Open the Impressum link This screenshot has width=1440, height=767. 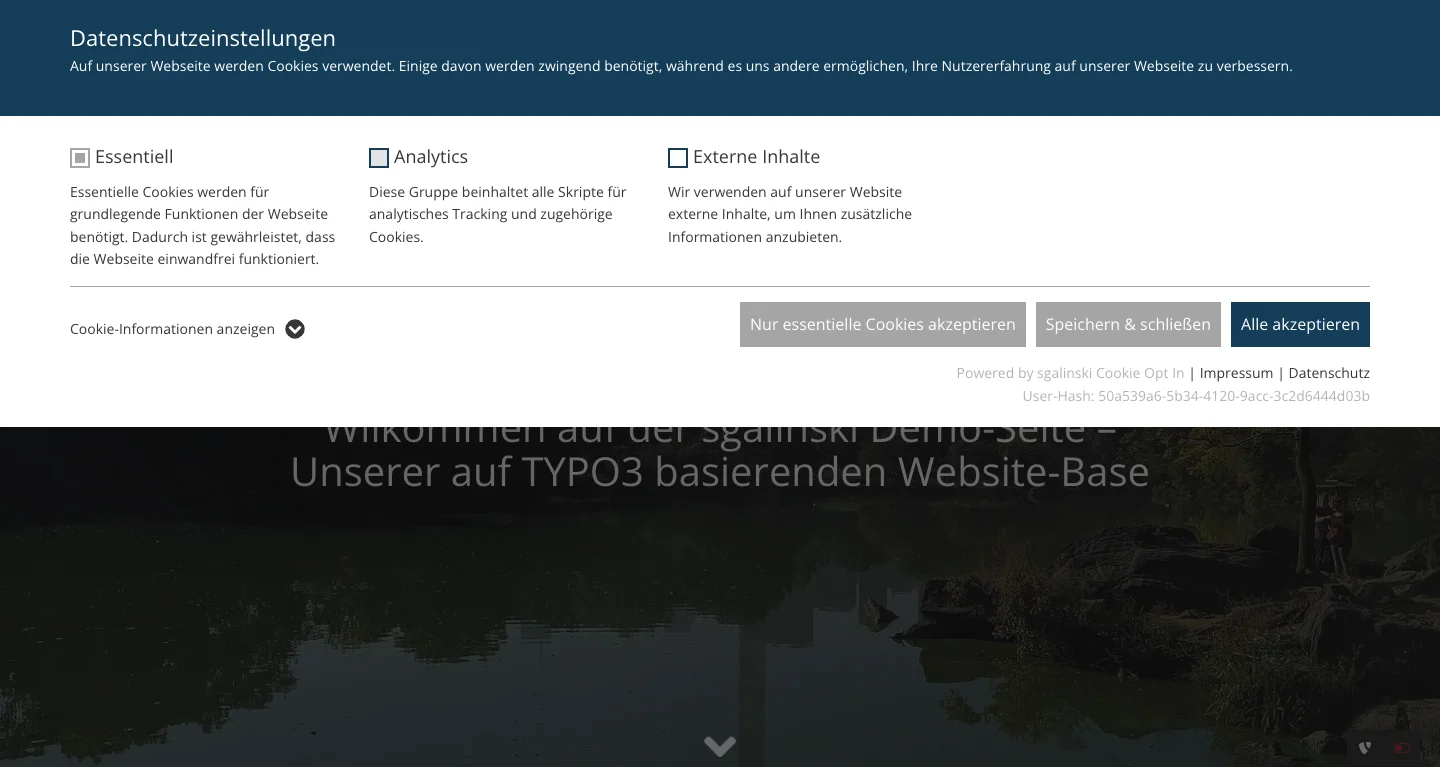tap(1236, 372)
